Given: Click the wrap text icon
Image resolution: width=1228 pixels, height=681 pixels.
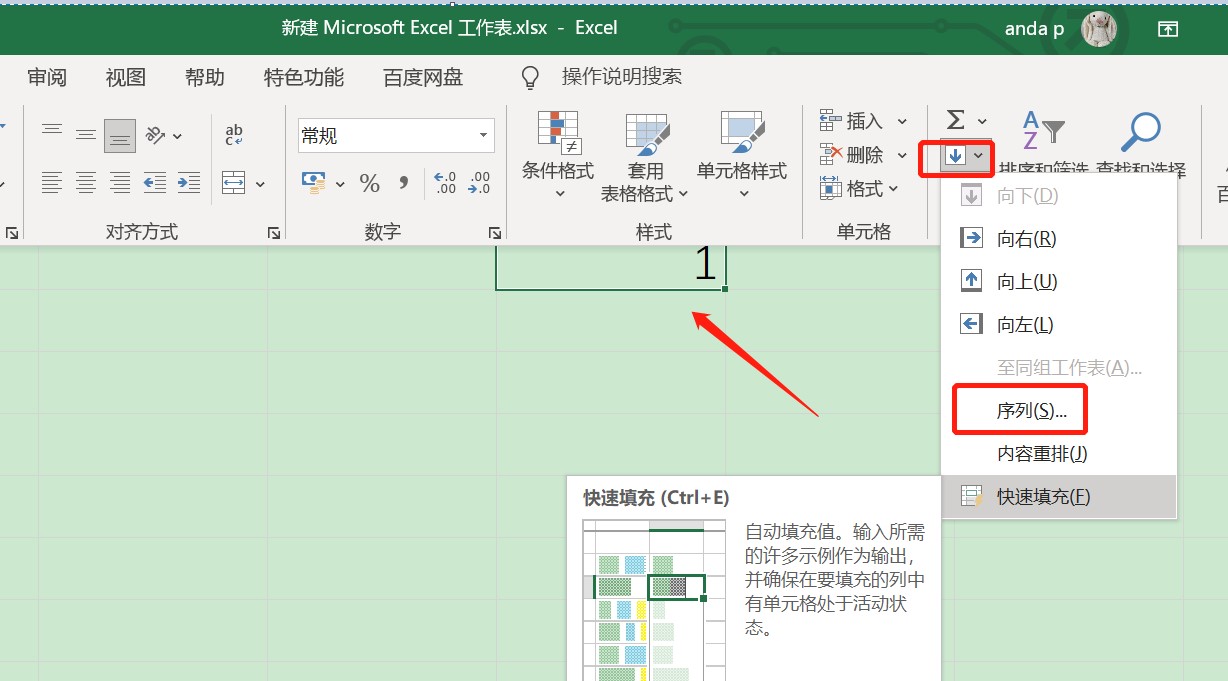Looking at the screenshot, I should click(x=234, y=135).
